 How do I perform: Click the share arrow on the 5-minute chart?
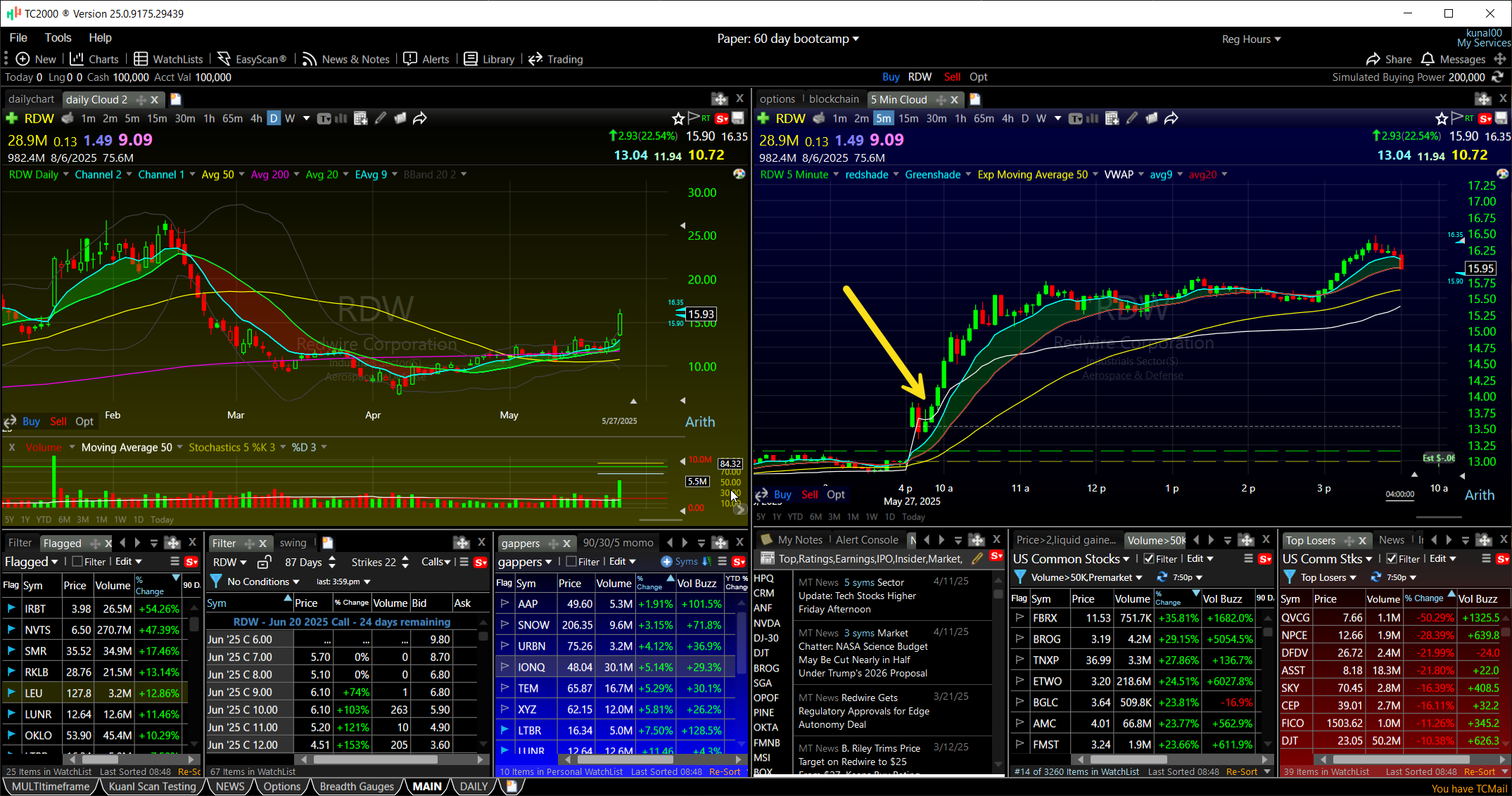1171,119
